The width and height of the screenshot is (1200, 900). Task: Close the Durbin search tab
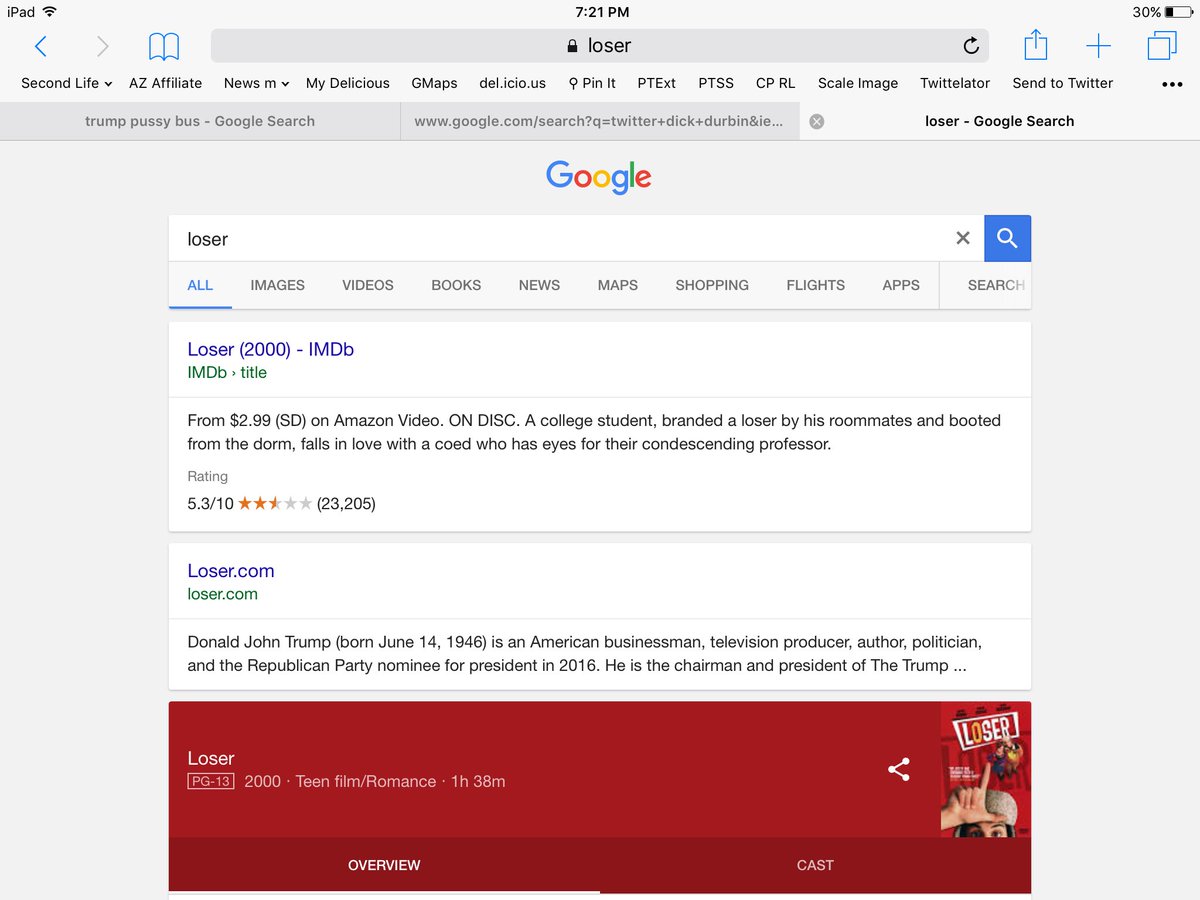pyautogui.click(x=816, y=121)
